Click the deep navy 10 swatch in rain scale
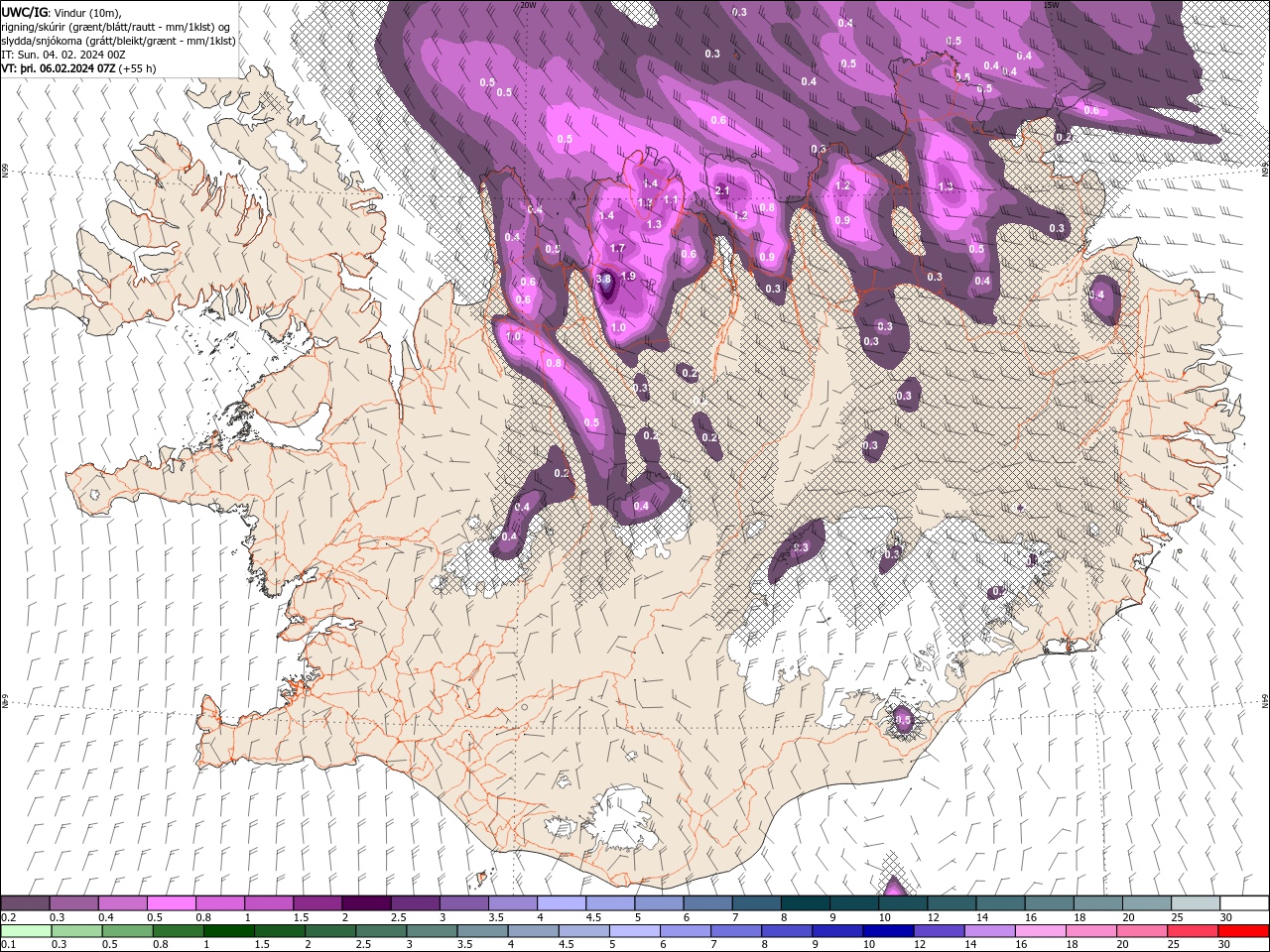This screenshot has width=1270, height=952. coord(887,931)
